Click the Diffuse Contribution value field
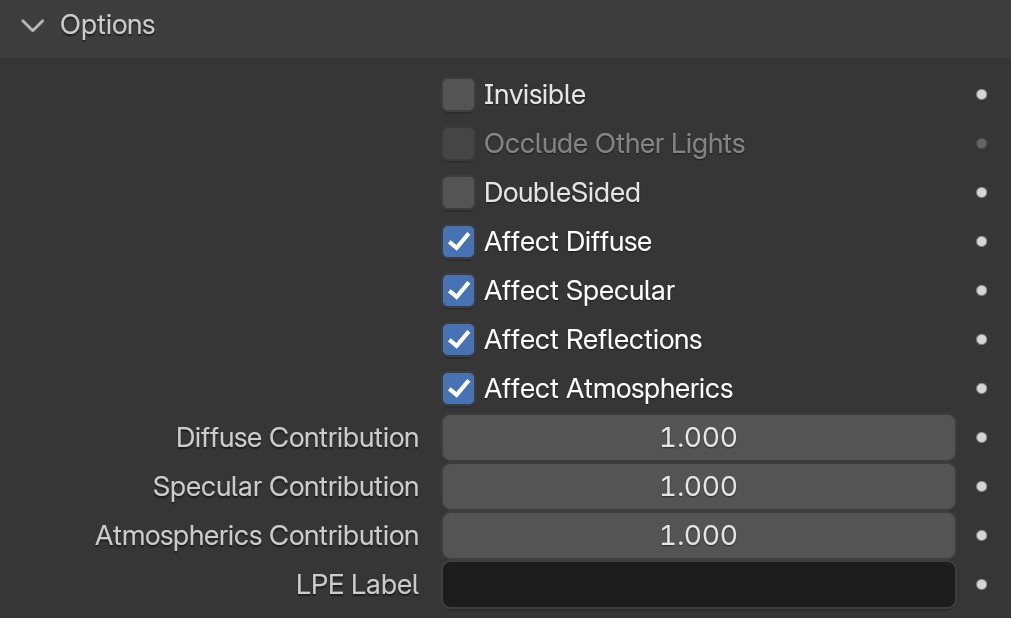The width and height of the screenshot is (1011, 618). coord(698,437)
